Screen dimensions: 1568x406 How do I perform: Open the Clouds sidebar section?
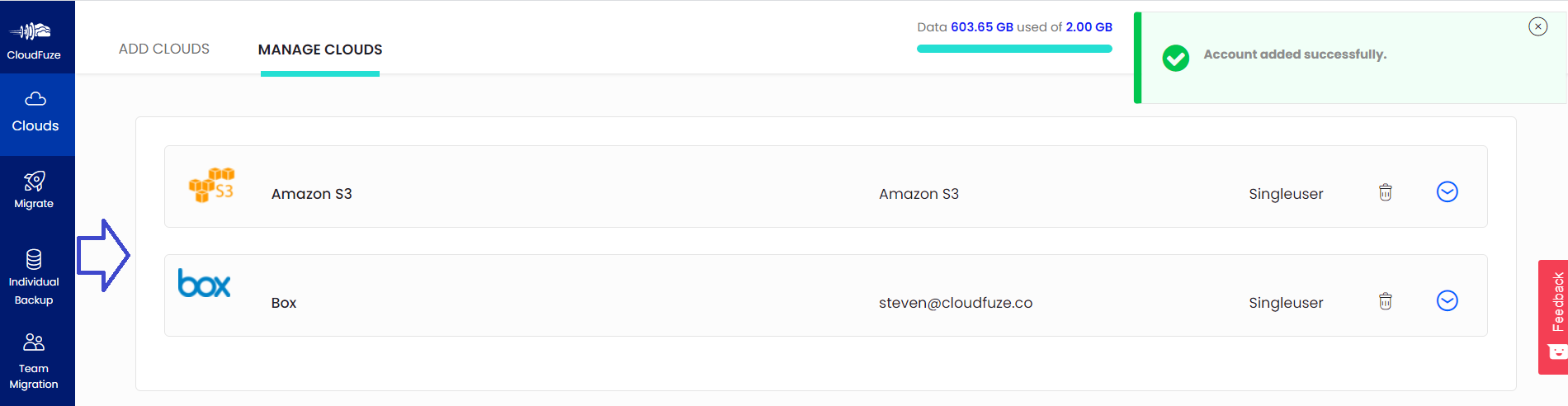(x=36, y=113)
